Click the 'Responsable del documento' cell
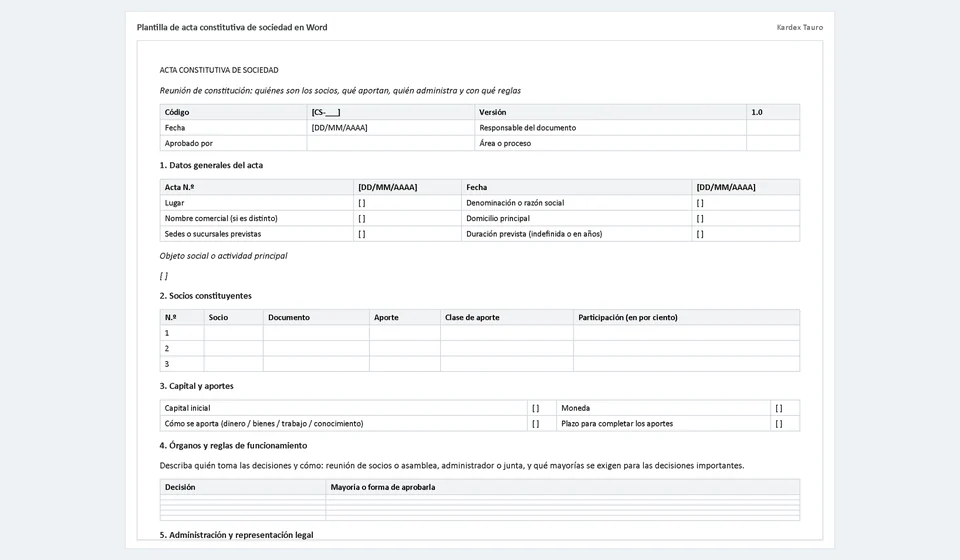The height and width of the screenshot is (560, 960). pyautogui.click(x=610, y=128)
